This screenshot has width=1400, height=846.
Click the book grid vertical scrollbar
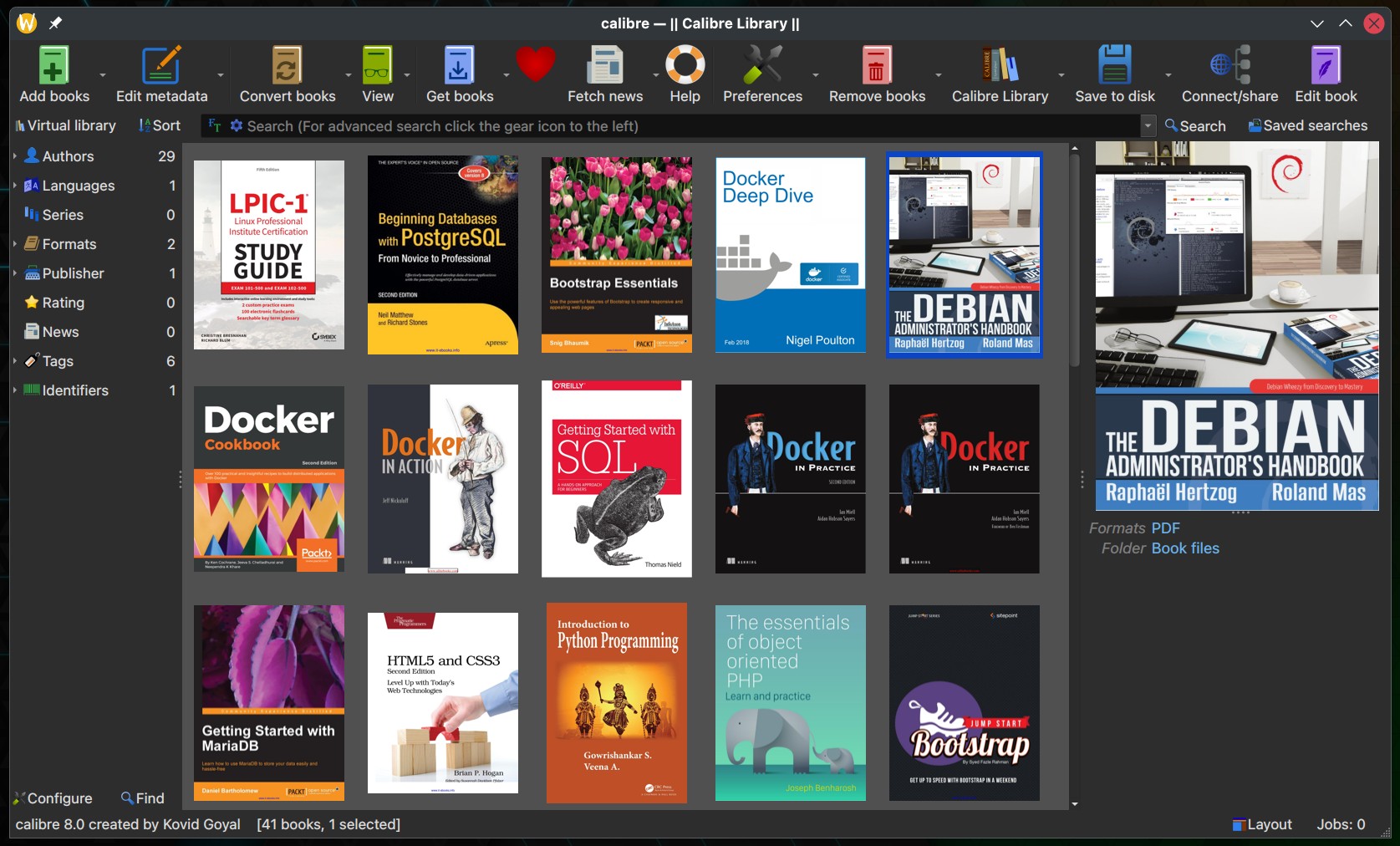point(1075,260)
